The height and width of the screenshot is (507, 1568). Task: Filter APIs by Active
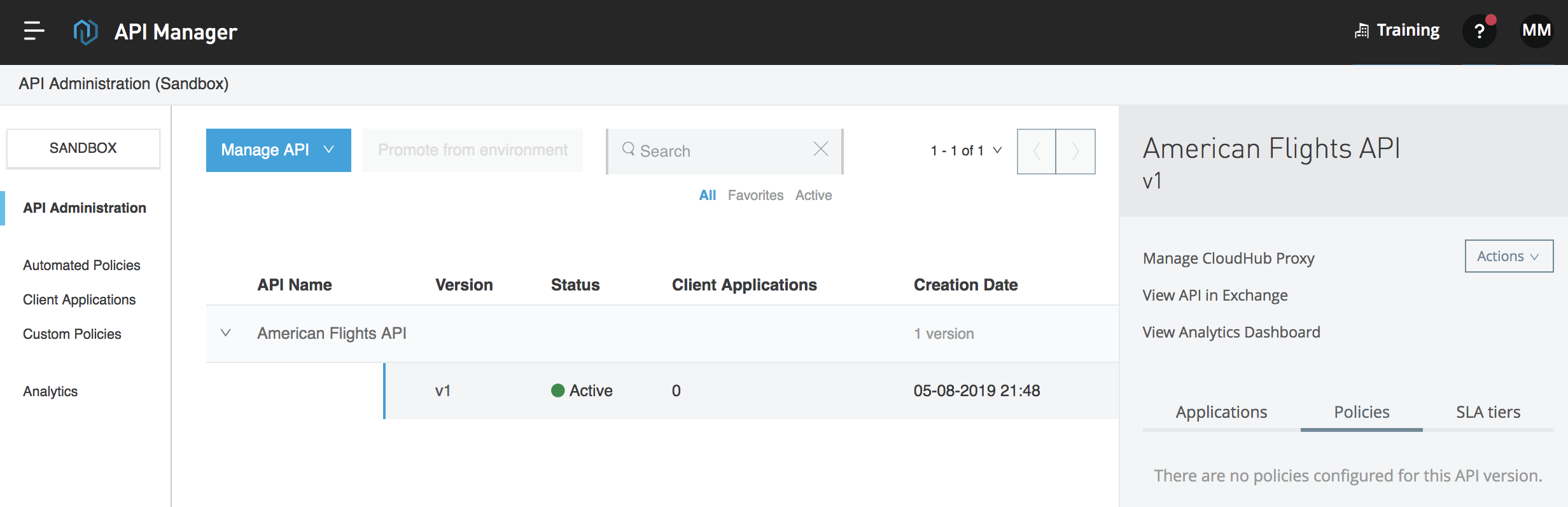(813, 196)
